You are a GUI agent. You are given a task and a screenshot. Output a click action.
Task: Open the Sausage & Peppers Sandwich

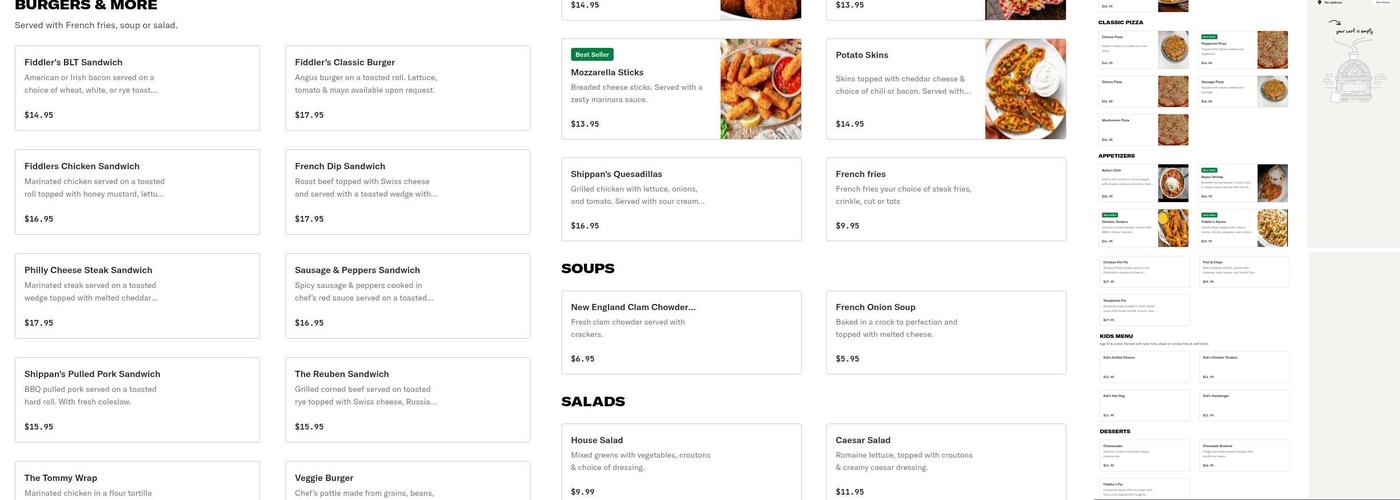click(x=407, y=296)
